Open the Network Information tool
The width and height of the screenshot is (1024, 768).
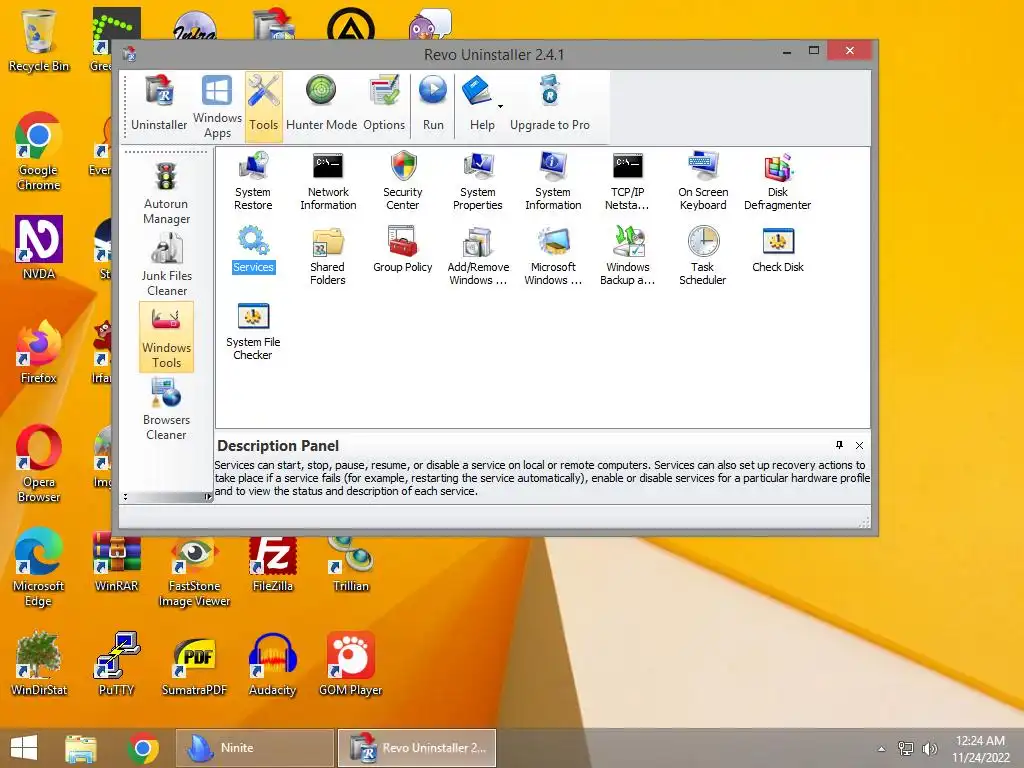pos(328,181)
